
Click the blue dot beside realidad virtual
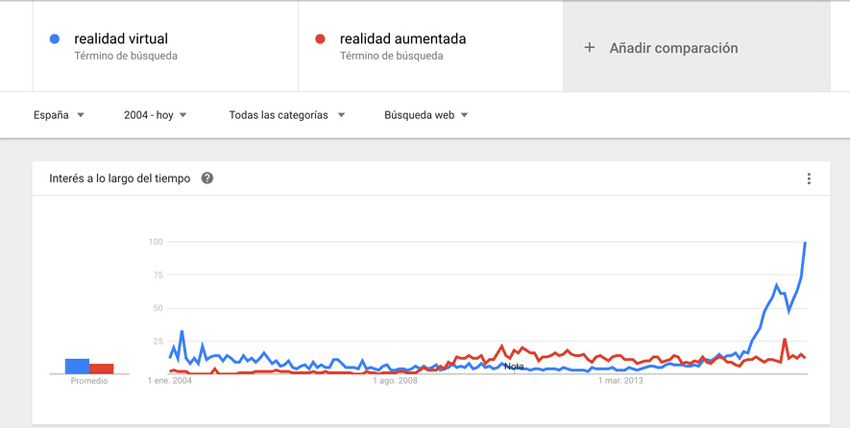[x=54, y=39]
